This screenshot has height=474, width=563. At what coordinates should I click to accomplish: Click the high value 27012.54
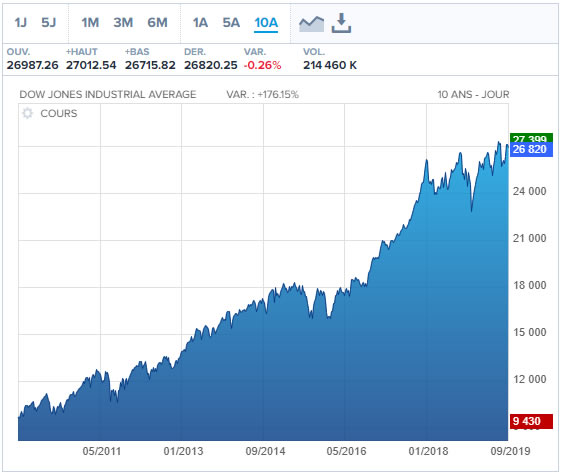pos(91,65)
